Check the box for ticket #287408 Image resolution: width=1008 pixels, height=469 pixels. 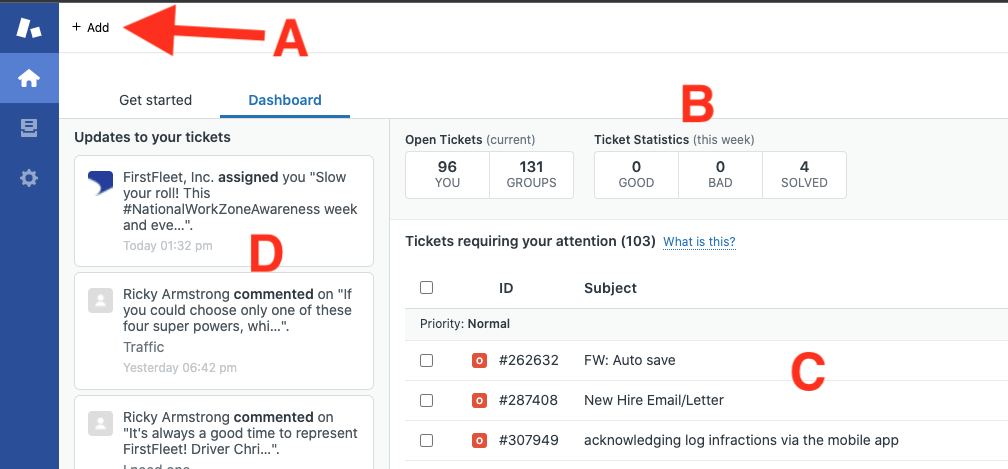(426, 401)
